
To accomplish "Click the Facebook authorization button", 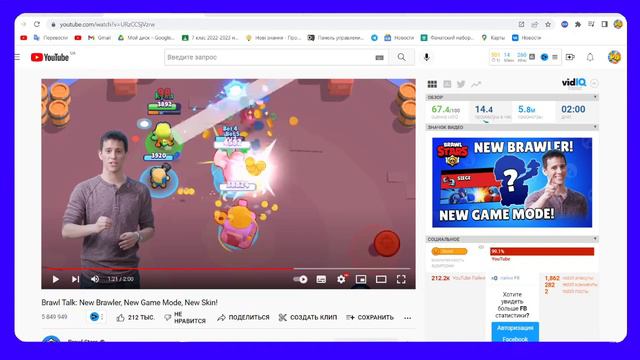I will click(515, 333).
